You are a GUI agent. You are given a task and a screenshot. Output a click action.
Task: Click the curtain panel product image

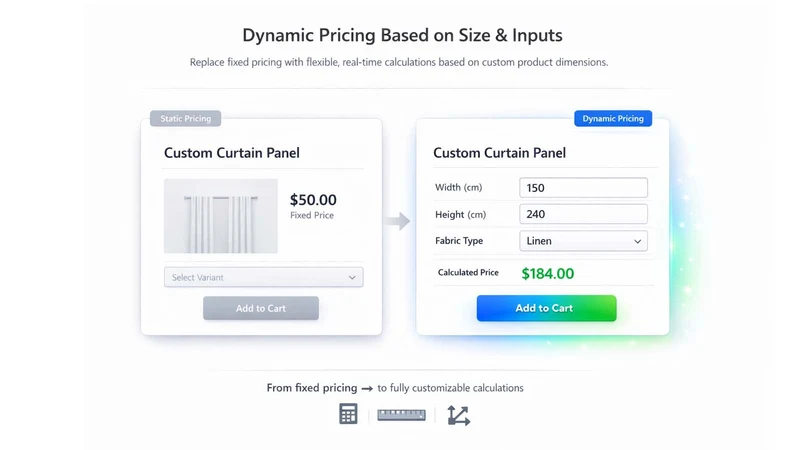[x=220, y=216]
